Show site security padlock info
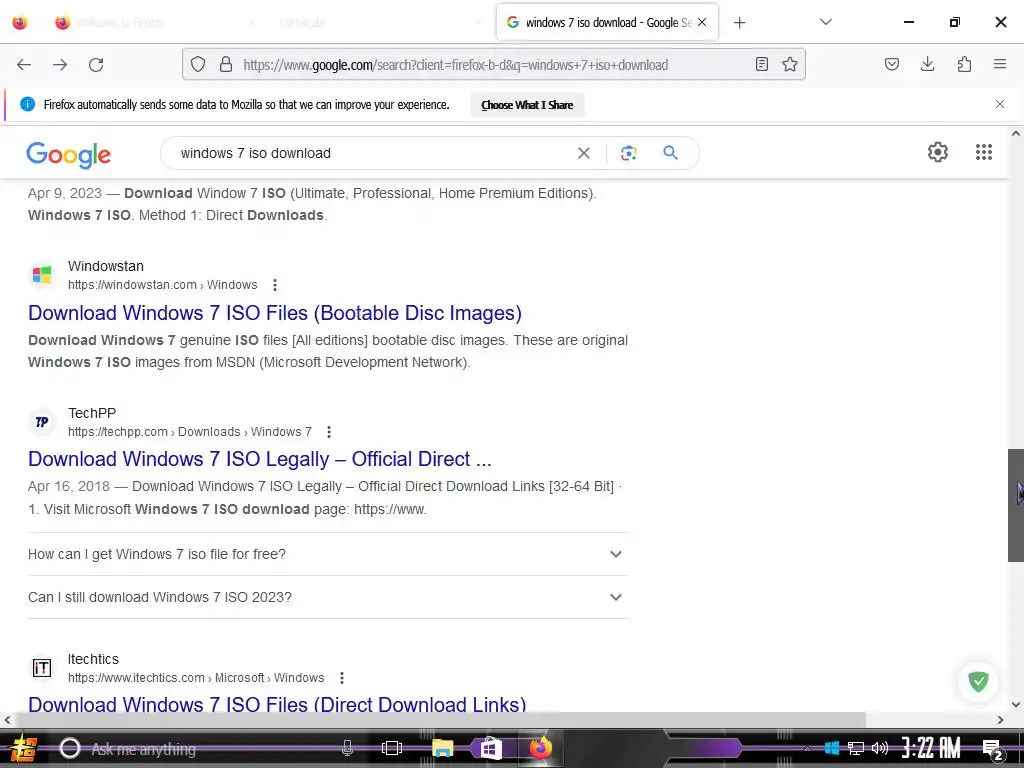The image size is (1024, 768). pos(226,65)
